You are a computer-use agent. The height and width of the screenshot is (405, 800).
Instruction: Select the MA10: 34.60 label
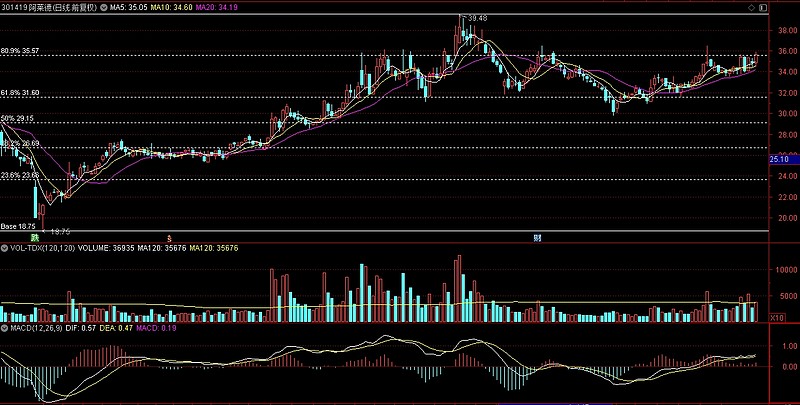pyautogui.click(x=172, y=8)
